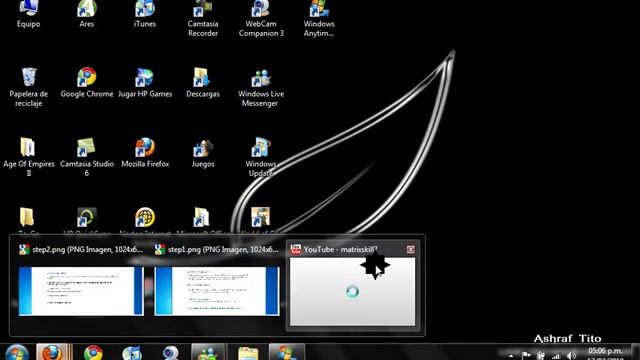The width and height of the screenshot is (640, 360).
Task: Show hidden tray icons arrow
Action: (511, 356)
